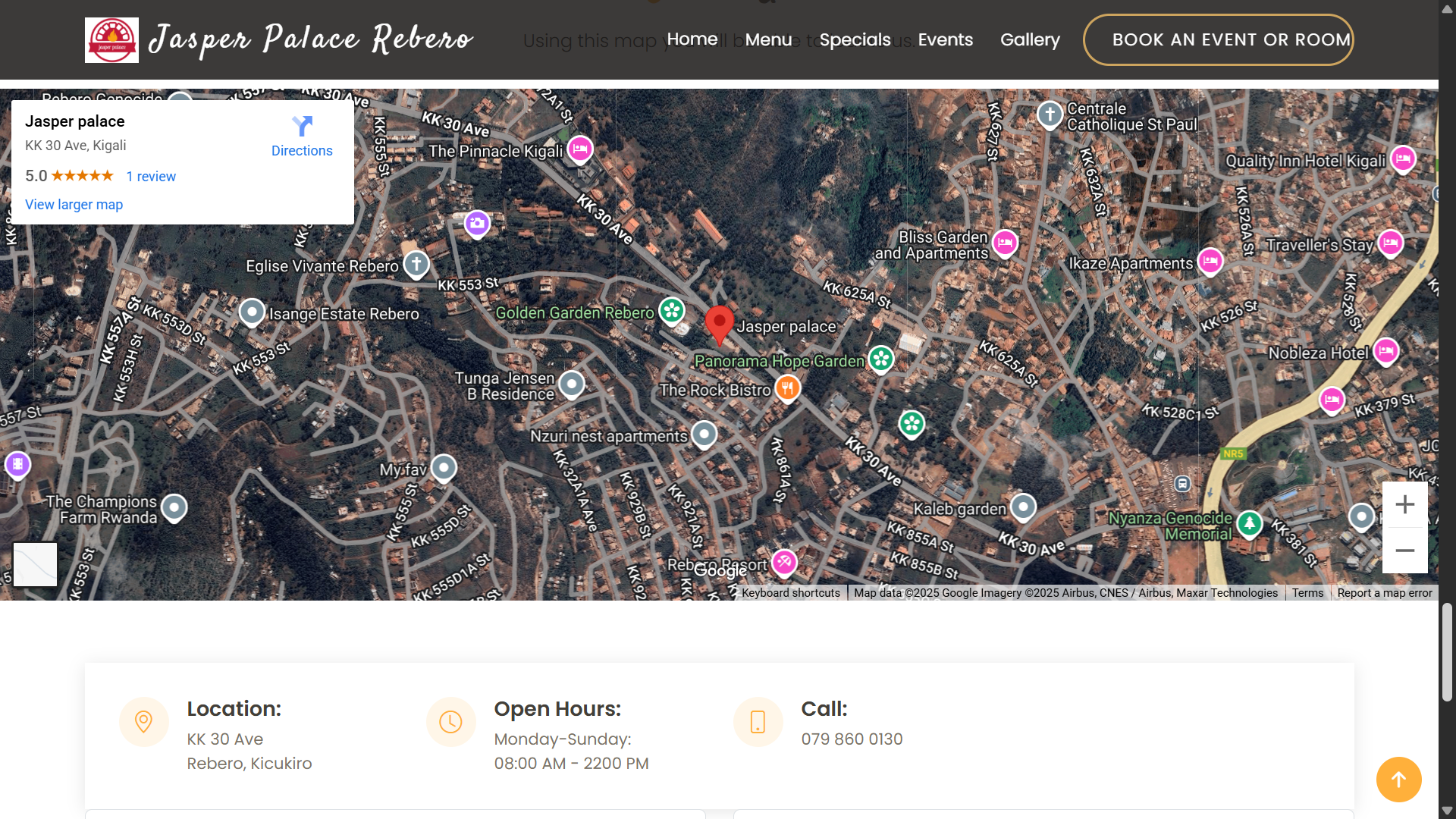Click Kaleb garden map marker
The height and width of the screenshot is (819, 1456).
[x=1024, y=507]
